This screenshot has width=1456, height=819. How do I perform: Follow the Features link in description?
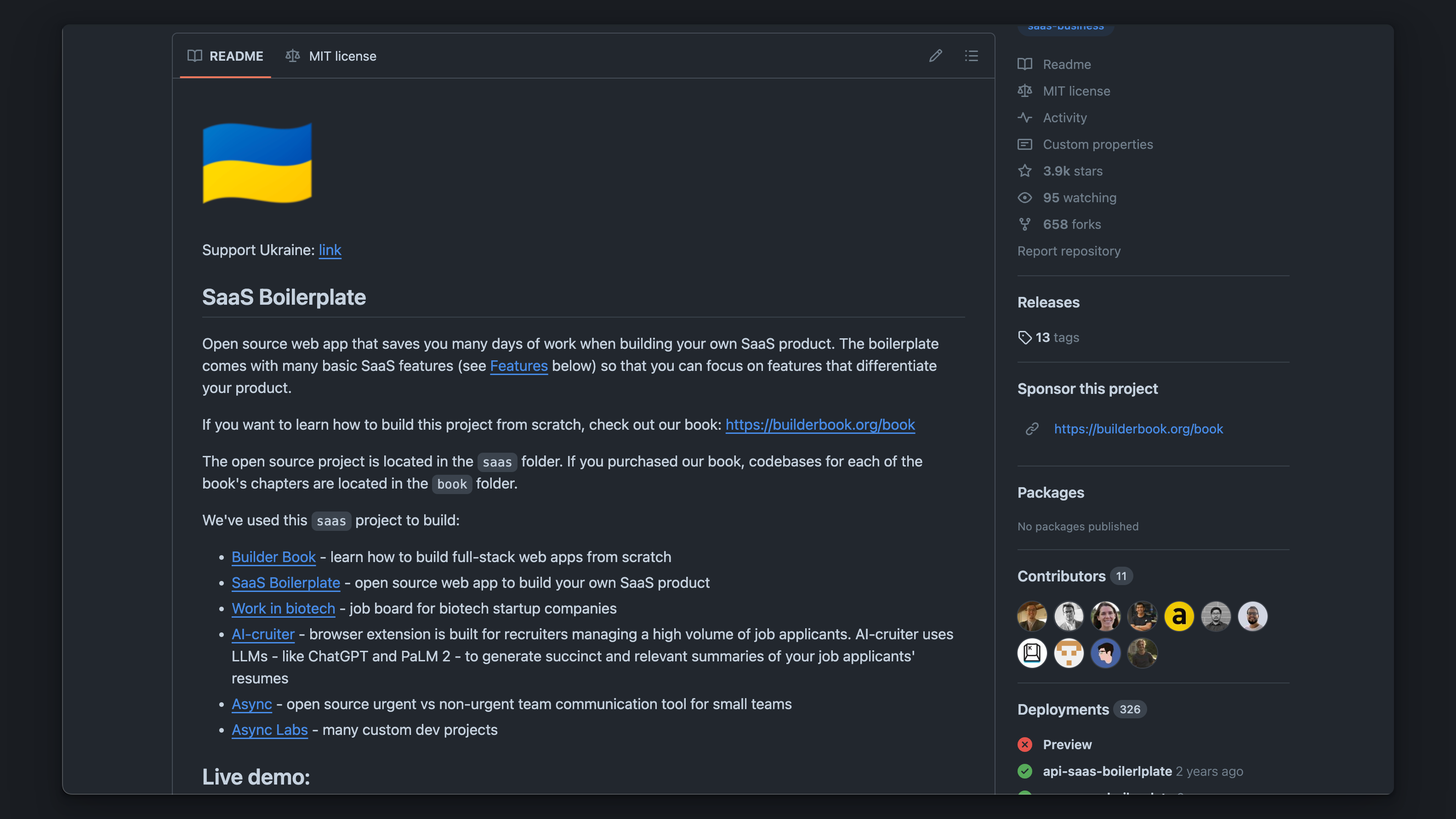point(518,366)
